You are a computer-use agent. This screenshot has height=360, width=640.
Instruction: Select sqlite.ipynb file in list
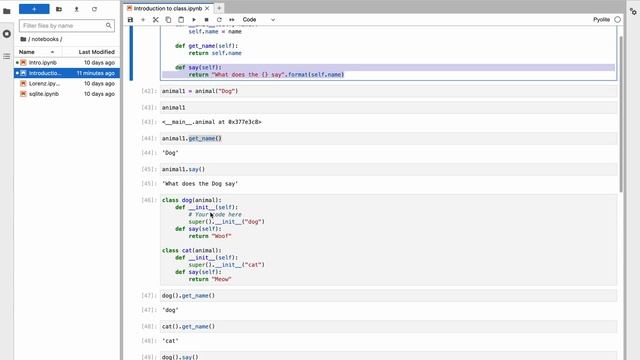(67, 94)
